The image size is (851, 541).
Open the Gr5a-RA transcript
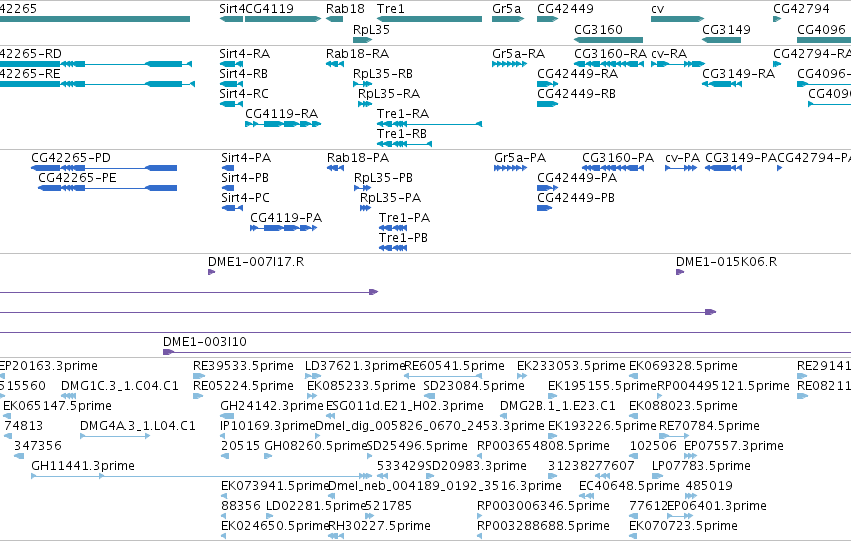[509, 64]
